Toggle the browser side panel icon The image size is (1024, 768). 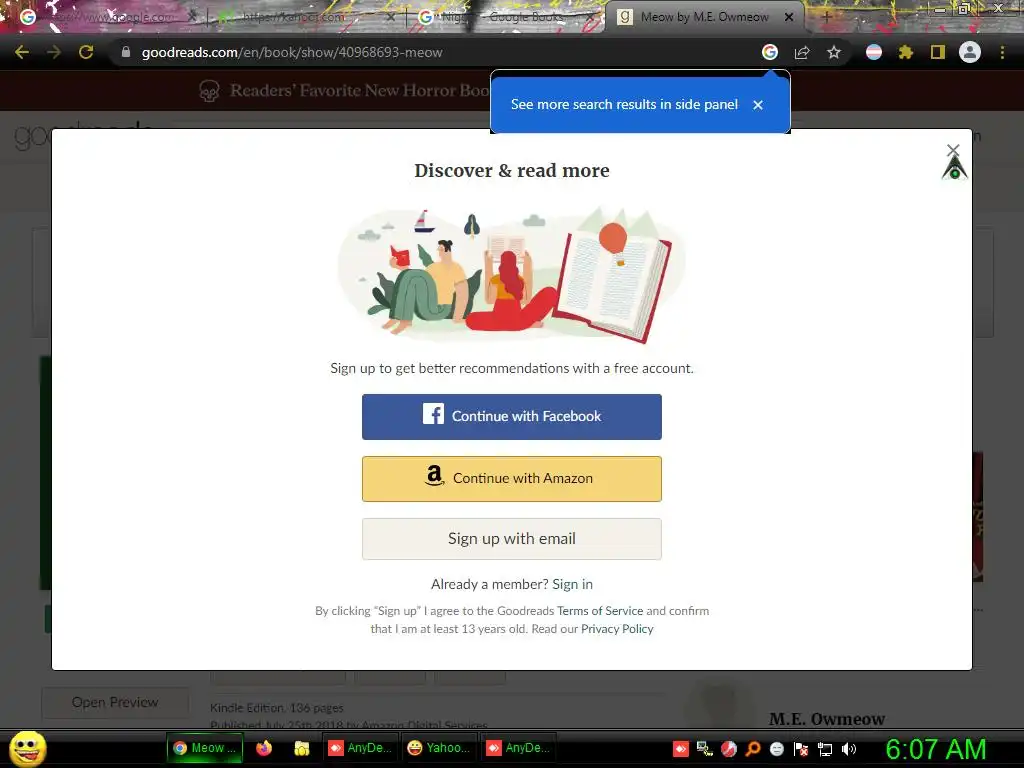[938, 52]
